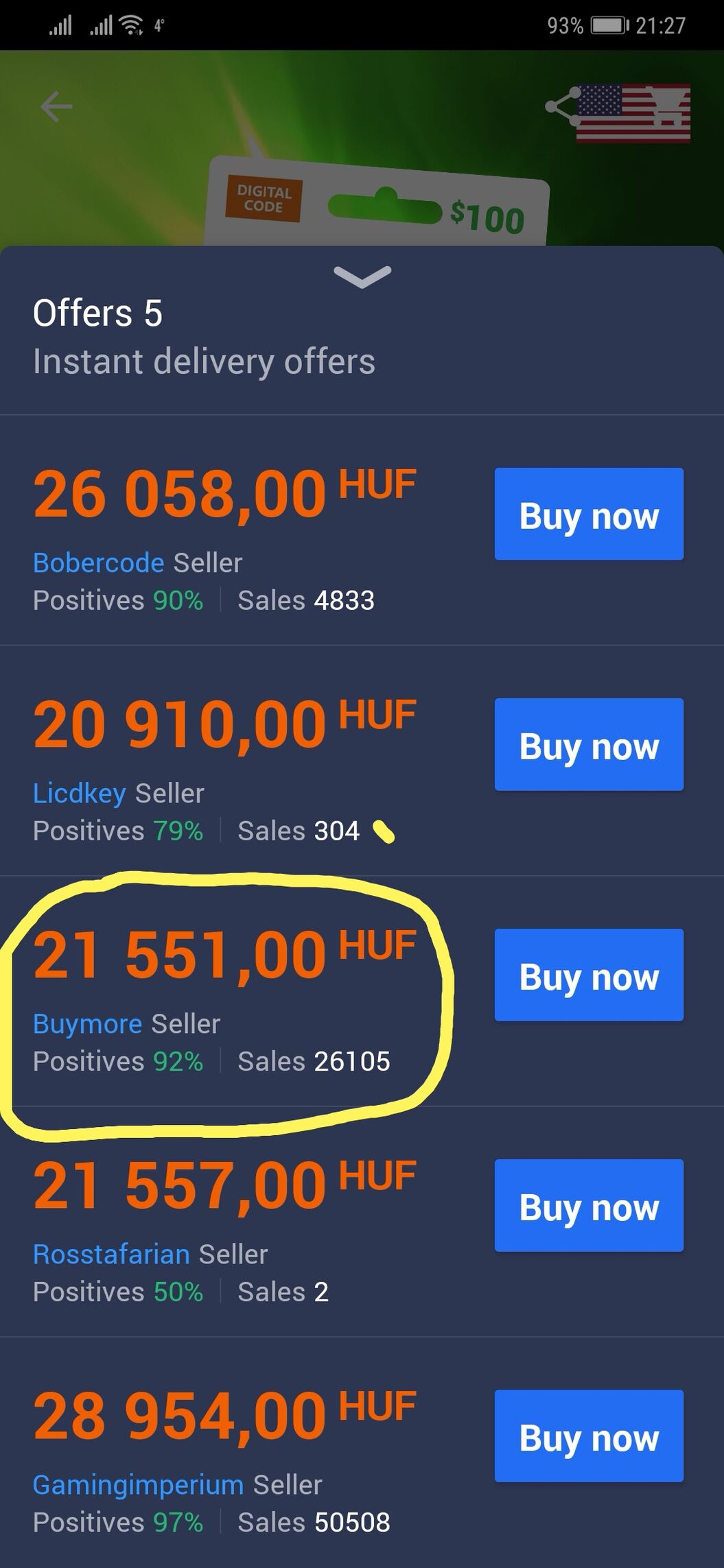Buy now from Licdkey for 20 910 HUF
724x1568 pixels.
click(x=589, y=745)
